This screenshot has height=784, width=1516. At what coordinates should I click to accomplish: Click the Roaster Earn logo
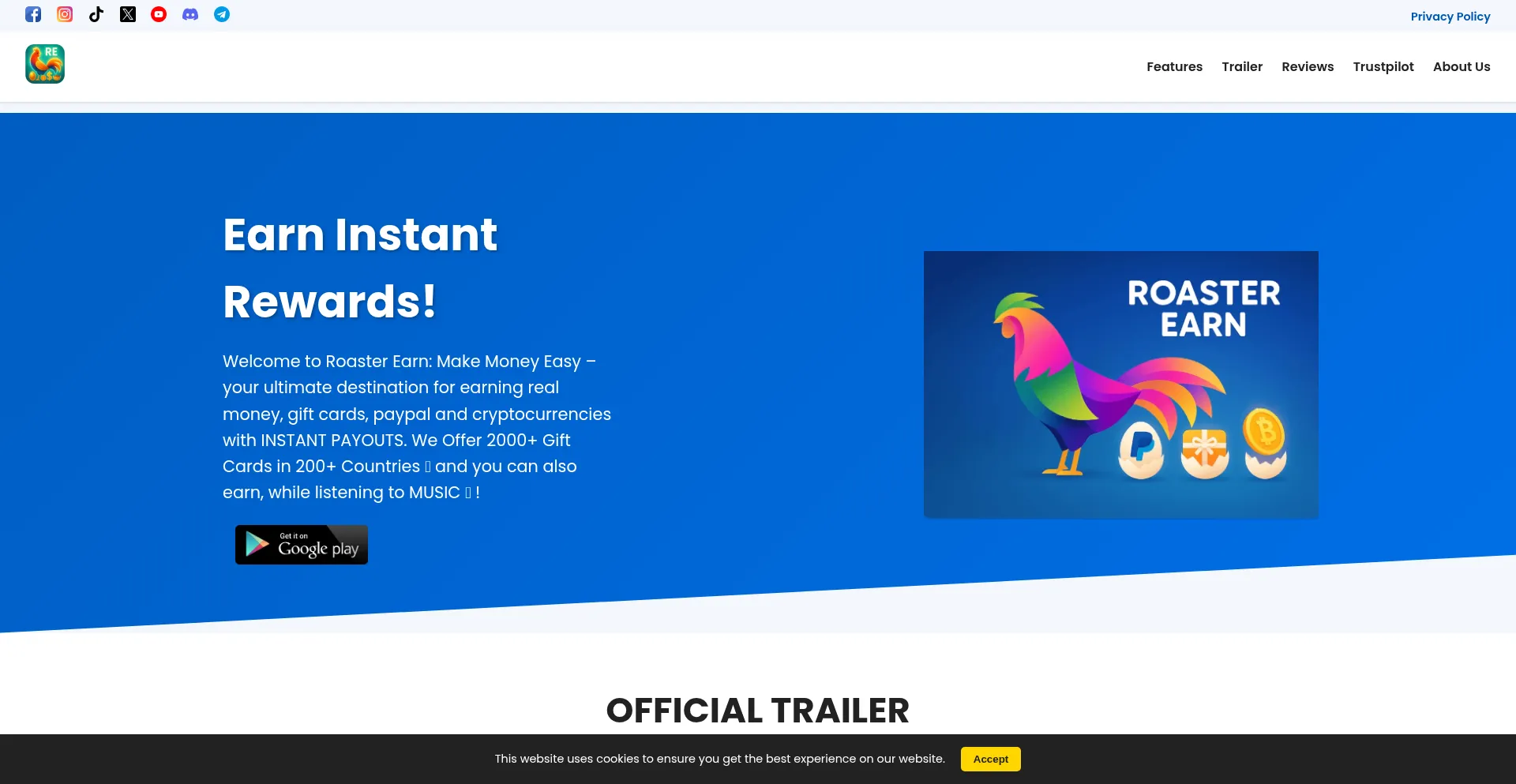[x=45, y=64]
